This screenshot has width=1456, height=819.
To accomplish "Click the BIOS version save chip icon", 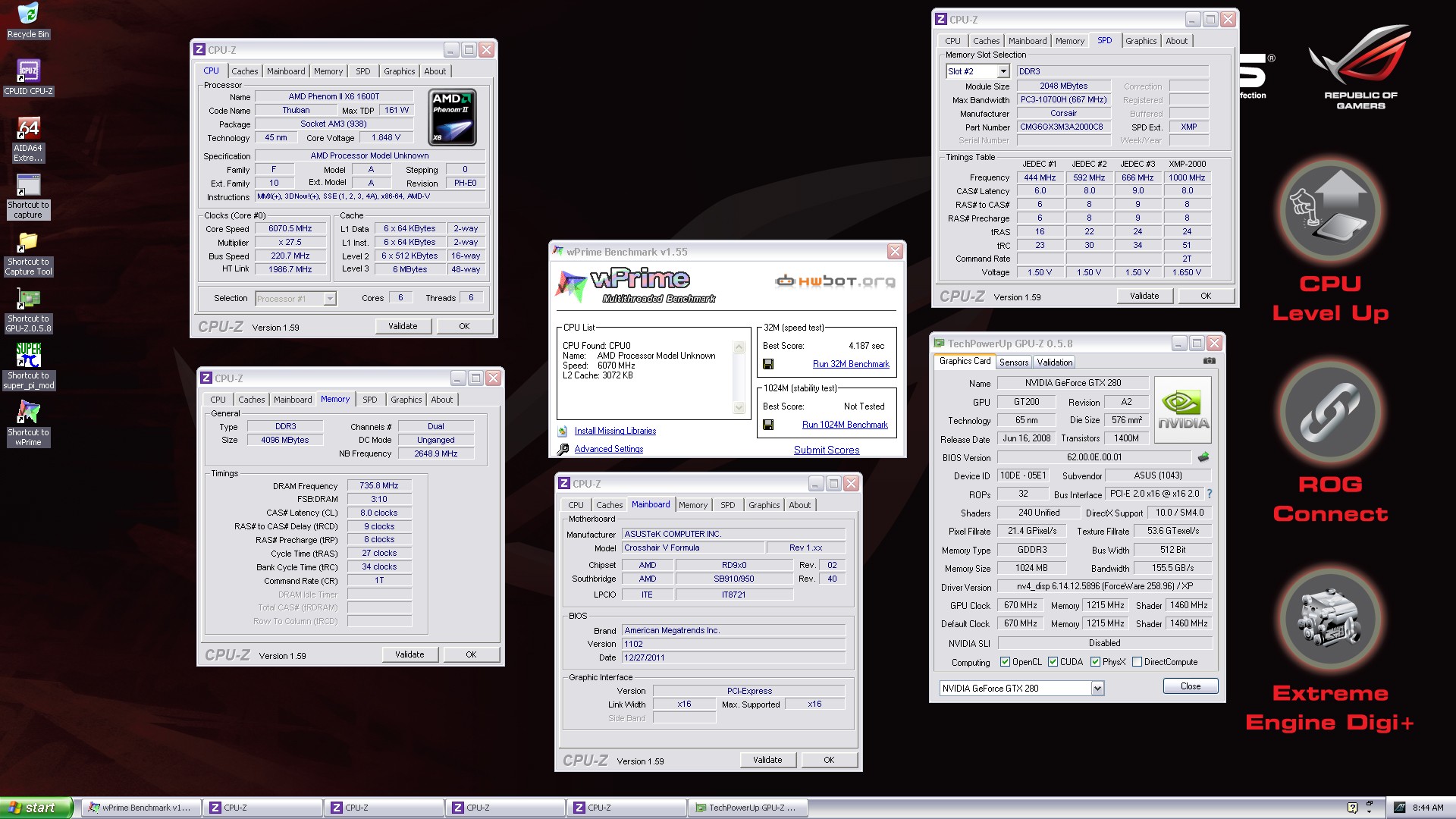I will tap(1203, 457).
